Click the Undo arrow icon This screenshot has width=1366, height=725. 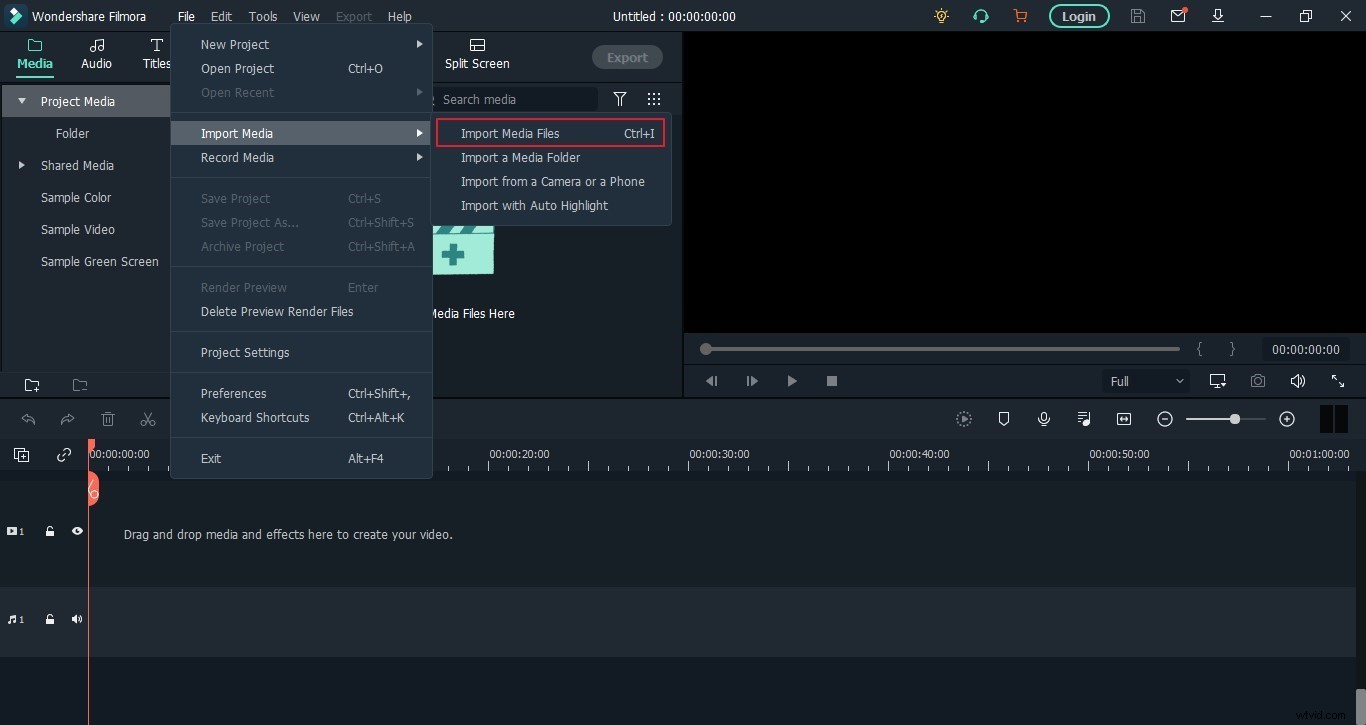27,419
